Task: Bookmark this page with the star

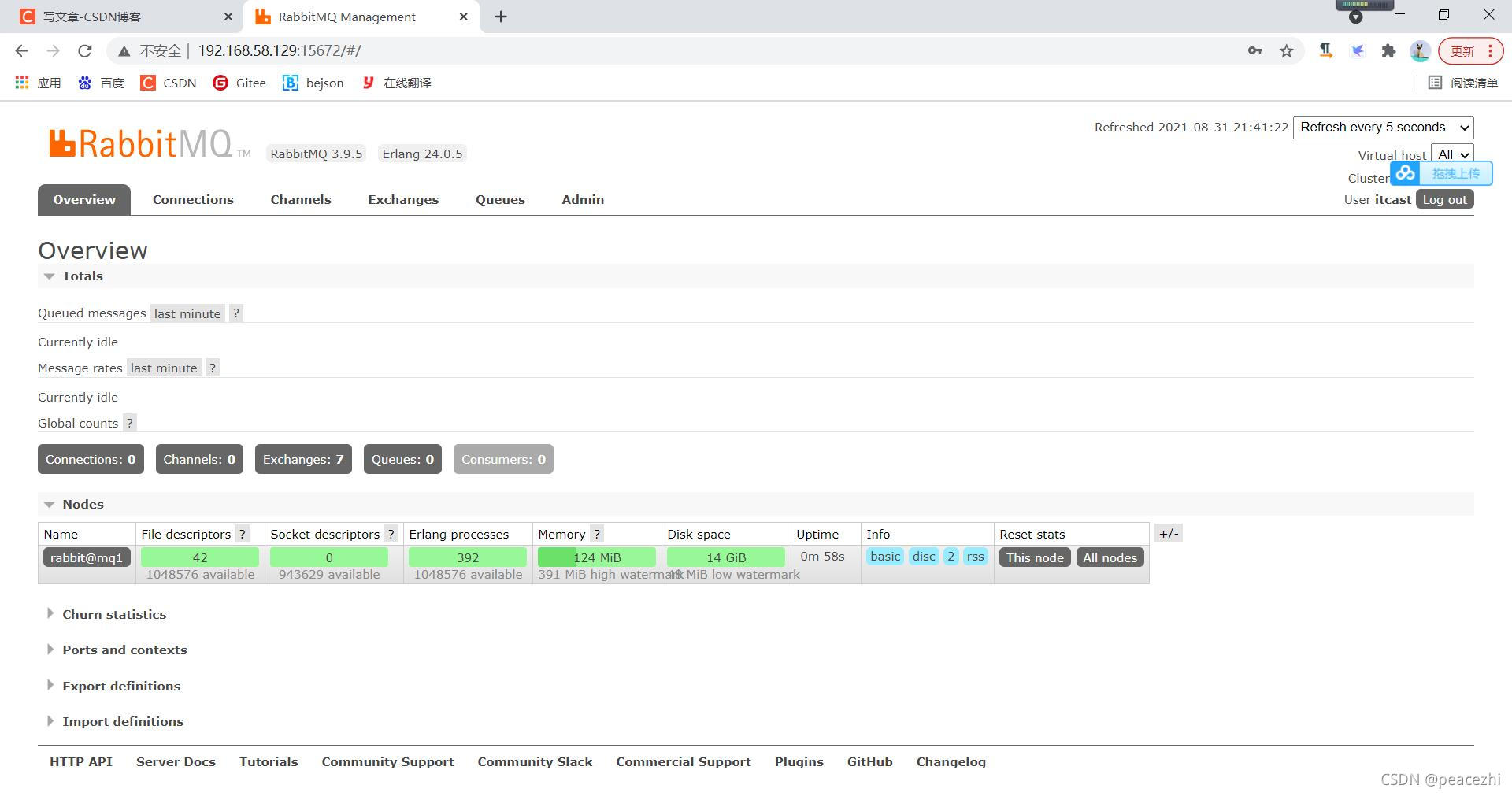Action: [x=1286, y=50]
